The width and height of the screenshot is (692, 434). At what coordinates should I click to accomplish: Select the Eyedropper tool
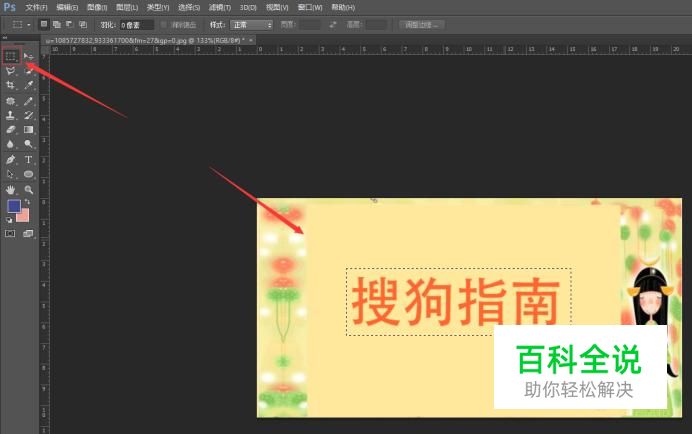coord(28,85)
